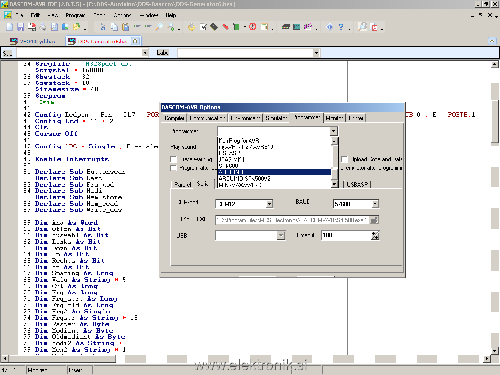
Task: Click the syntax check checkmark toolbar icon
Action: (203, 27)
